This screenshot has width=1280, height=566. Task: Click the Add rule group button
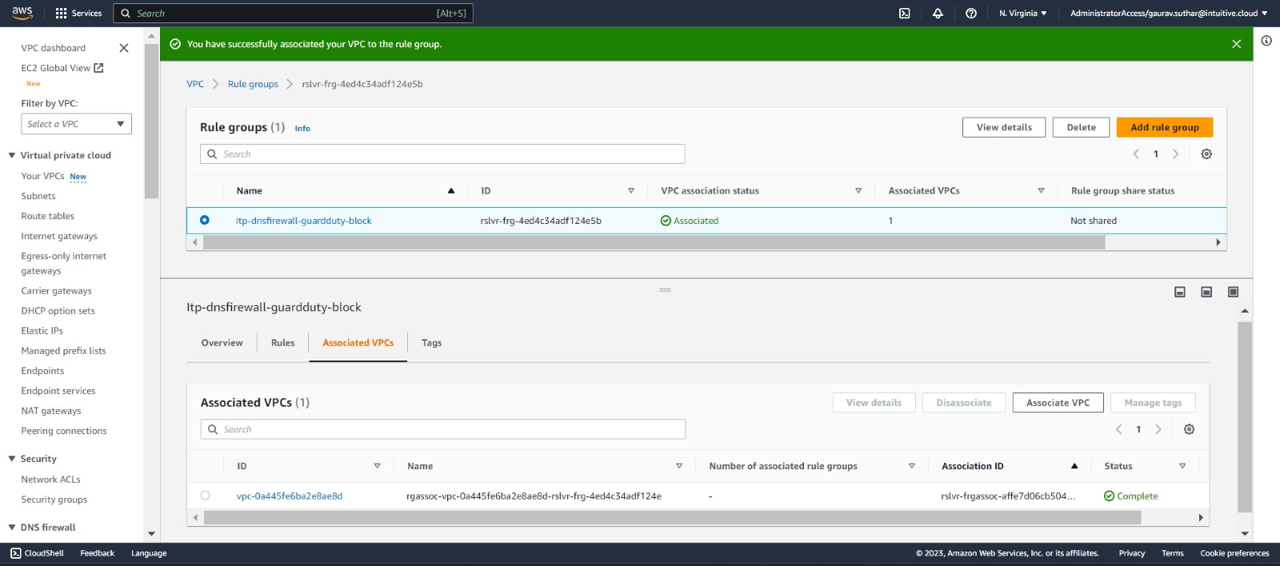1164,127
